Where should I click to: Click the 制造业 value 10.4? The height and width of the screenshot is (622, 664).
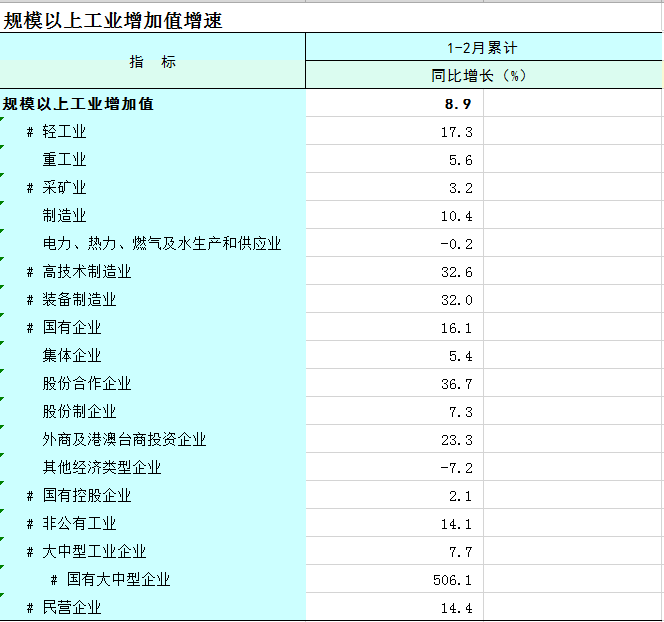[x=456, y=216]
